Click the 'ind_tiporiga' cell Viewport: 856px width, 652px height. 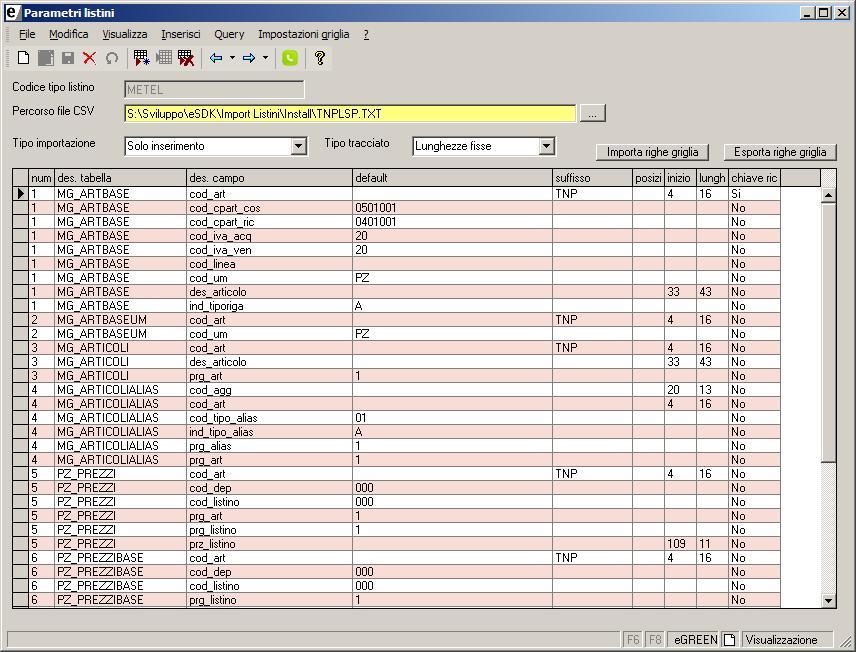click(269, 306)
